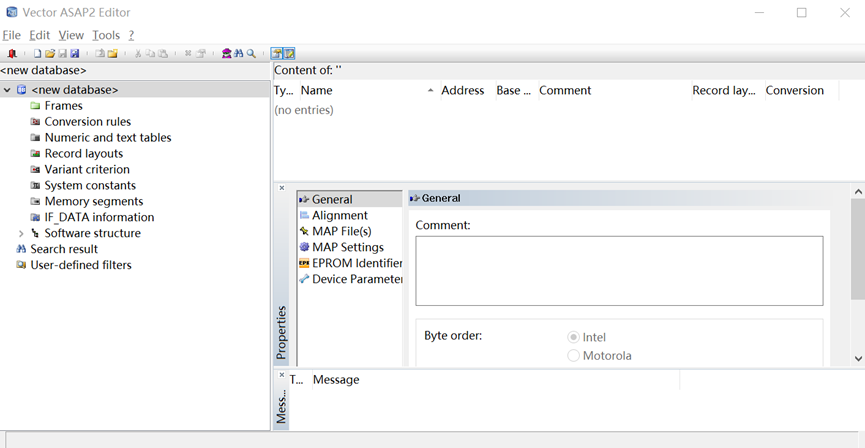The width and height of the screenshot is (865, 448).
Task: Toggle the Properties window toolbar button
Action: pyautogui.click(x=276, y=54)
